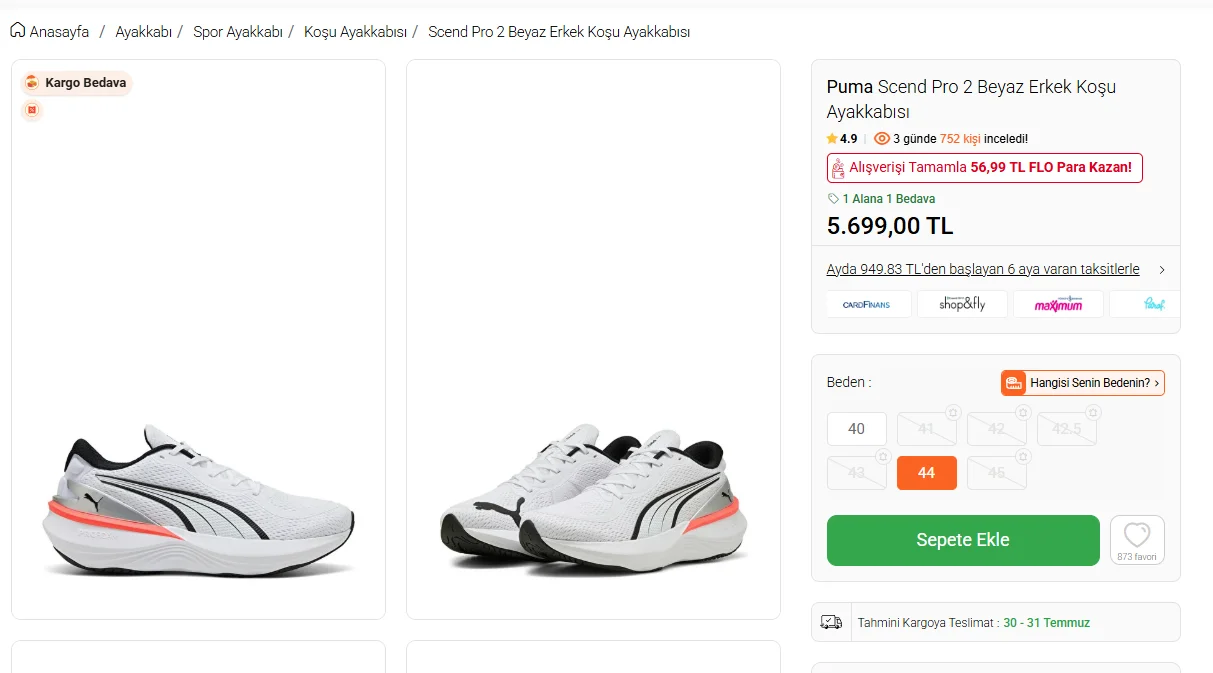Screen dimensions: 1213x673
Task: Open the side-view shoe product image
Action: 198,340
